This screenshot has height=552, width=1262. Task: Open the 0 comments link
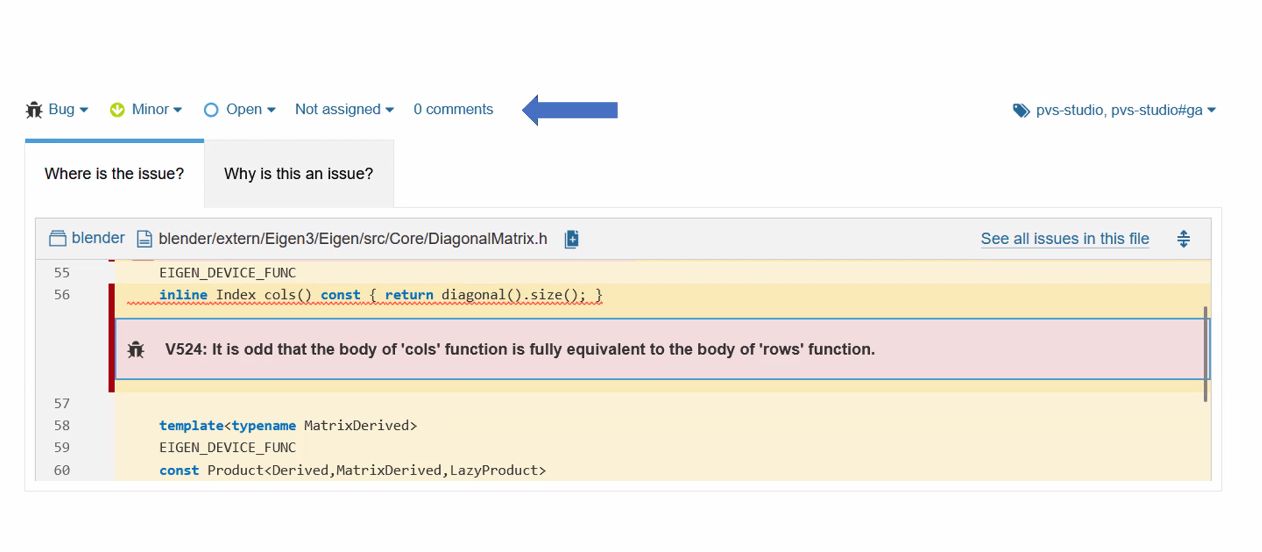[453, 110]
